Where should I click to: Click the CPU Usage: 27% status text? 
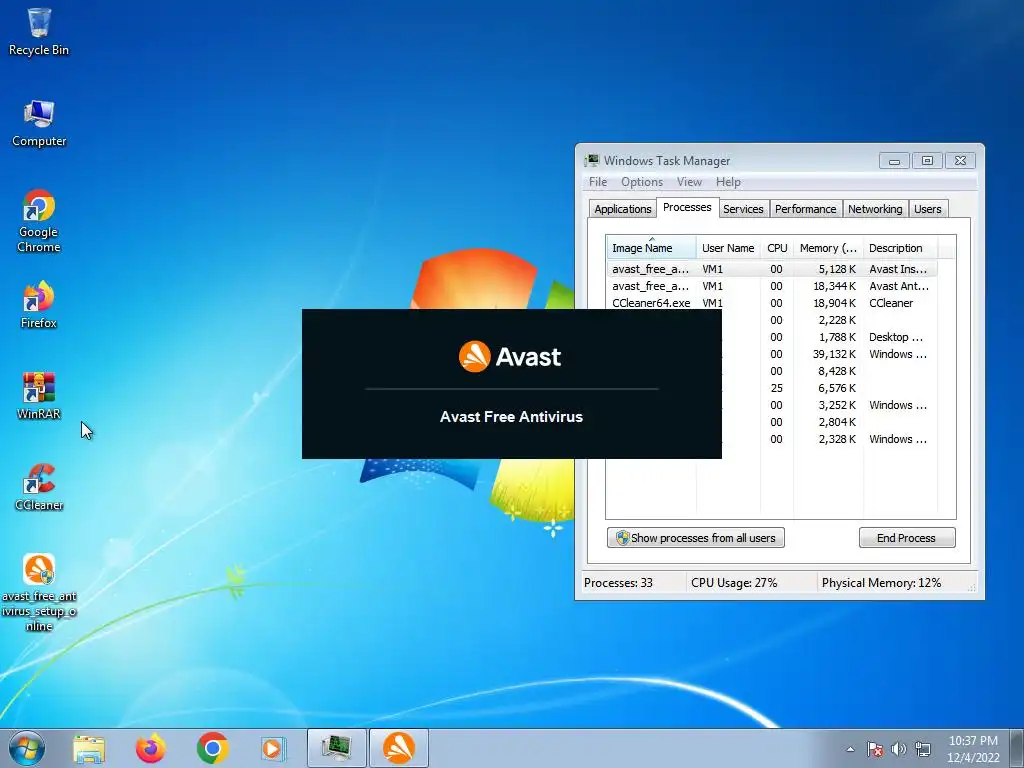[x=734, y=583]
